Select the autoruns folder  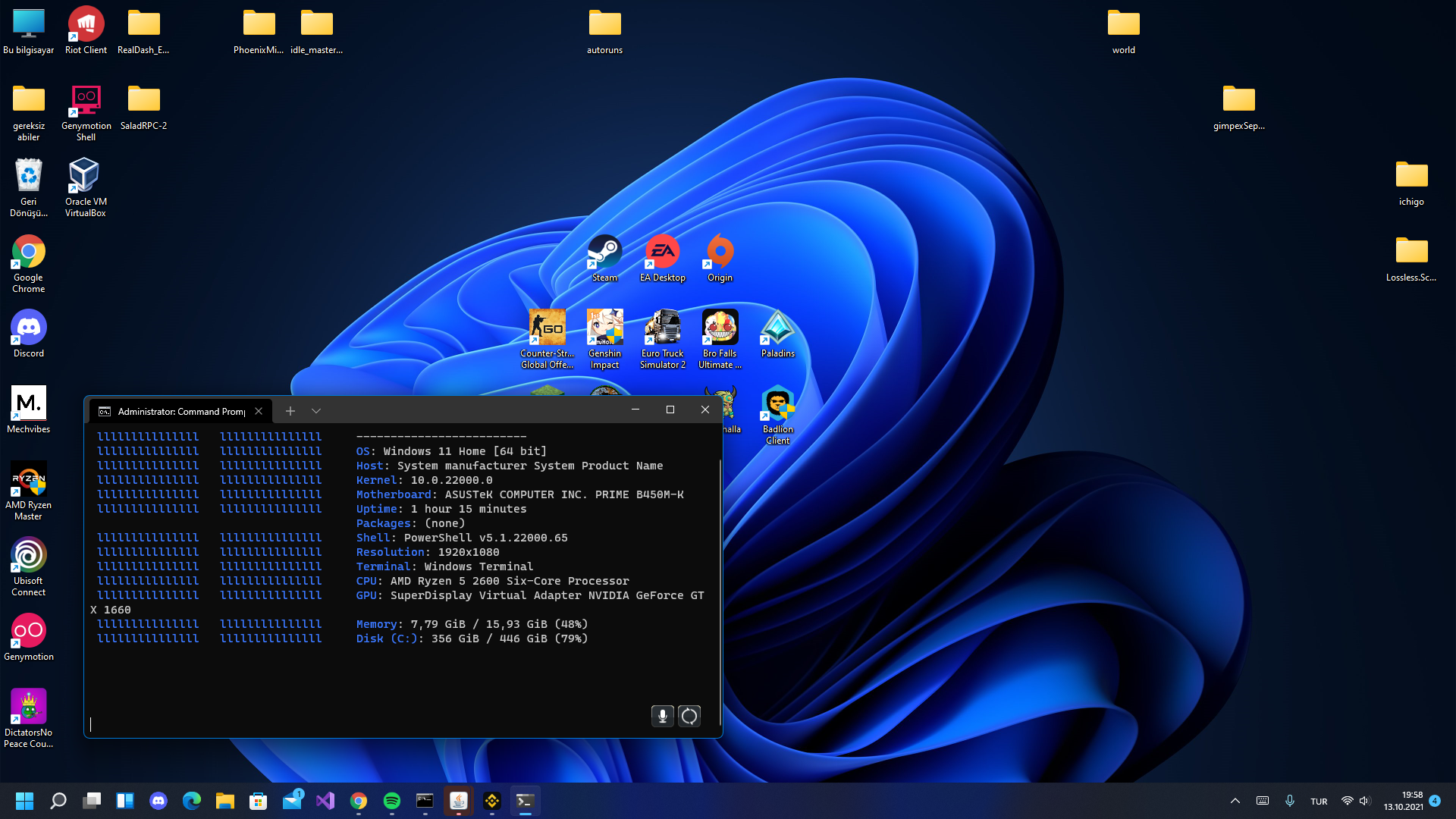coord(604,30)
